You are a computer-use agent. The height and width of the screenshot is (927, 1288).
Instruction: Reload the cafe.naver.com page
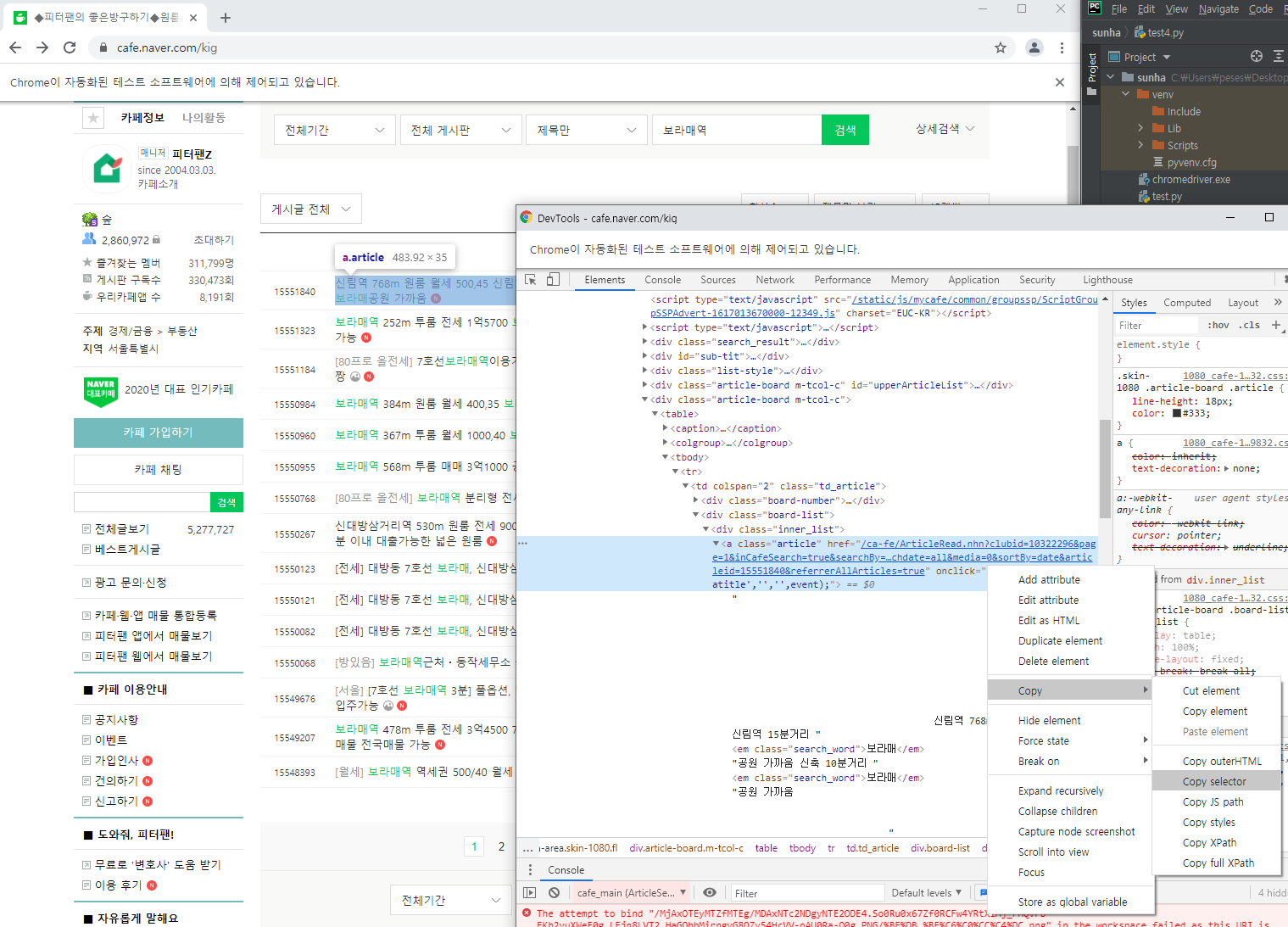click(70, 47)
